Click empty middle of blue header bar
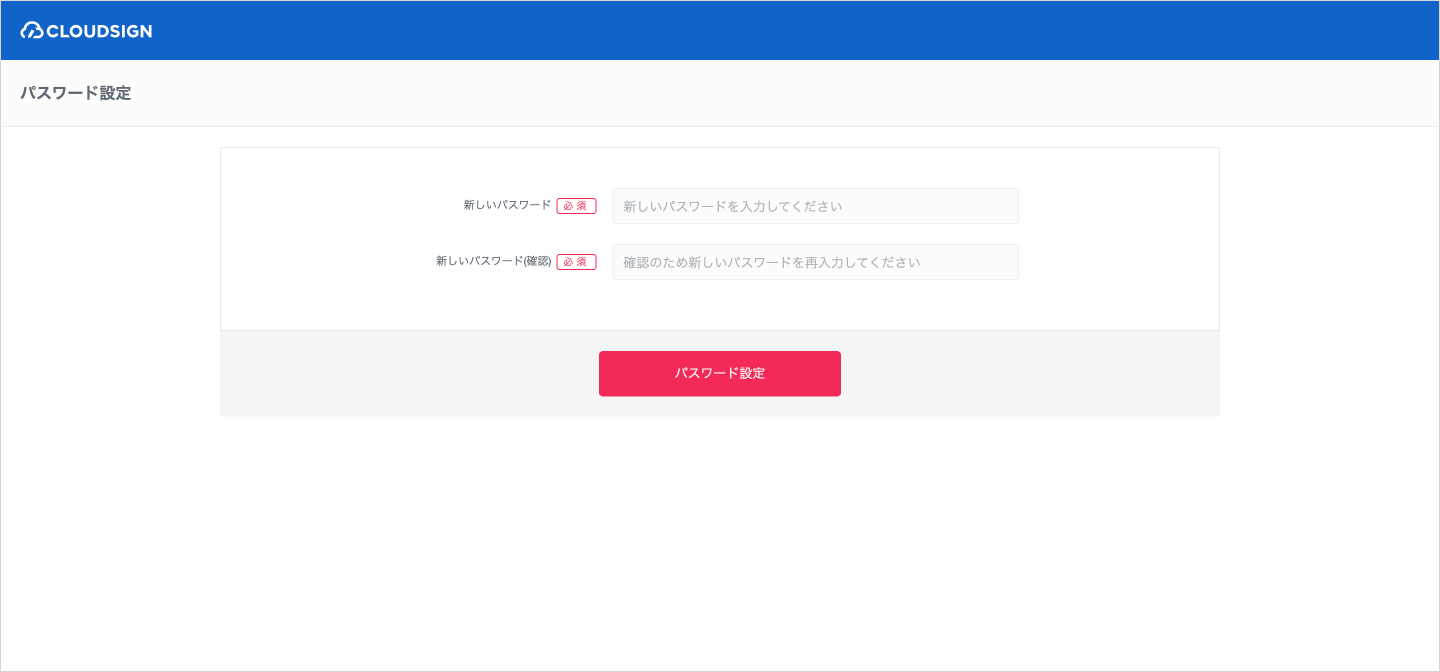The width and height of the screenshot is (1440, 672). click(720, 30)
